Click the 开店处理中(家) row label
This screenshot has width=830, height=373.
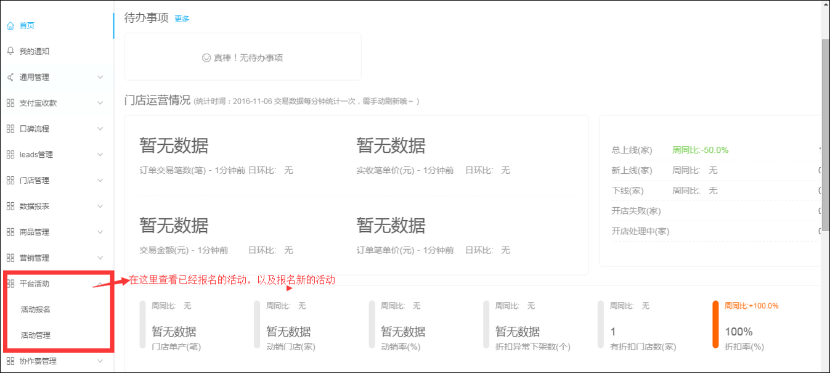click(x=640, y=231)
